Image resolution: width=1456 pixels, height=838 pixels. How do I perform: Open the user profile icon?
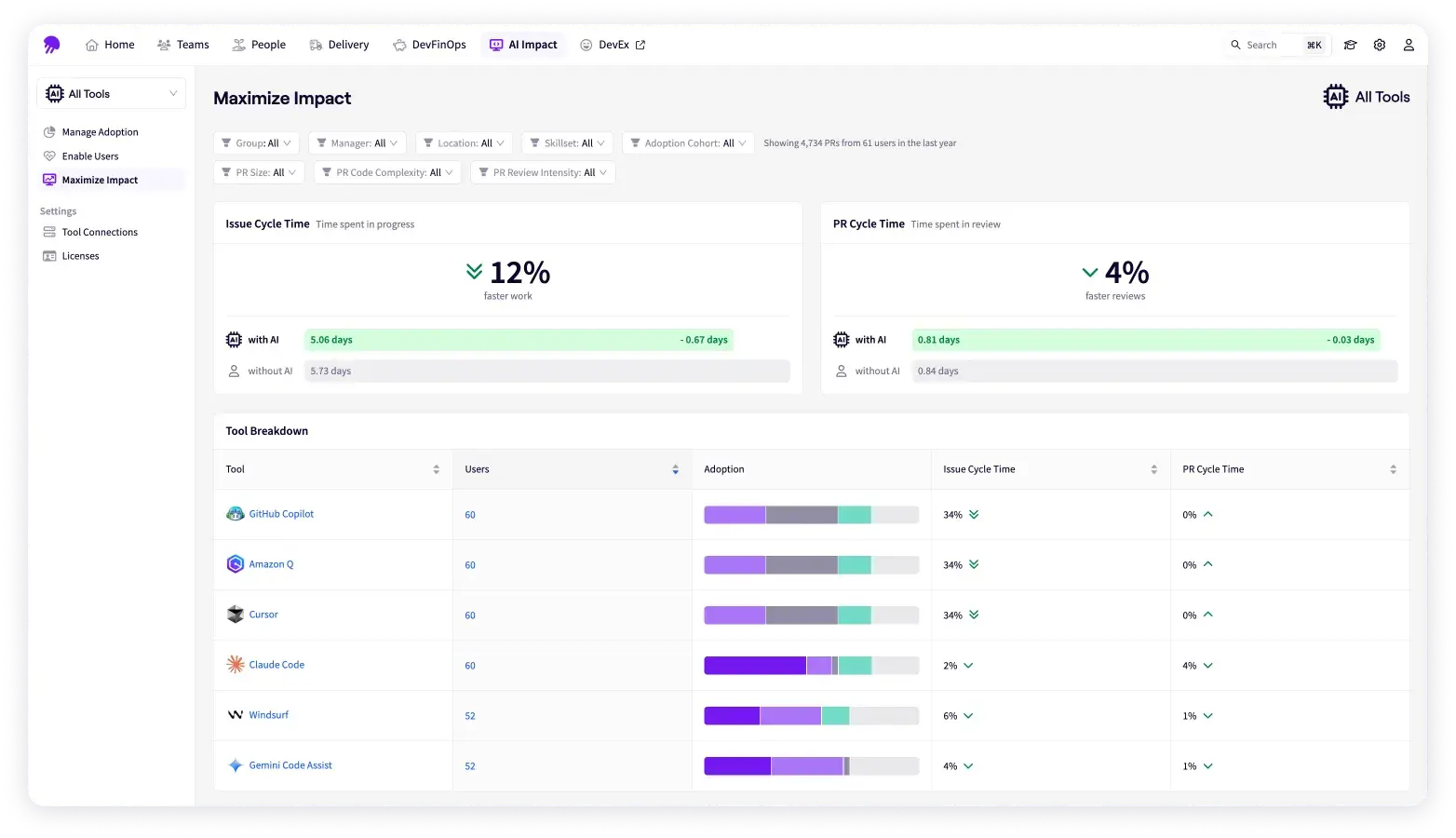coord(1409,45)
